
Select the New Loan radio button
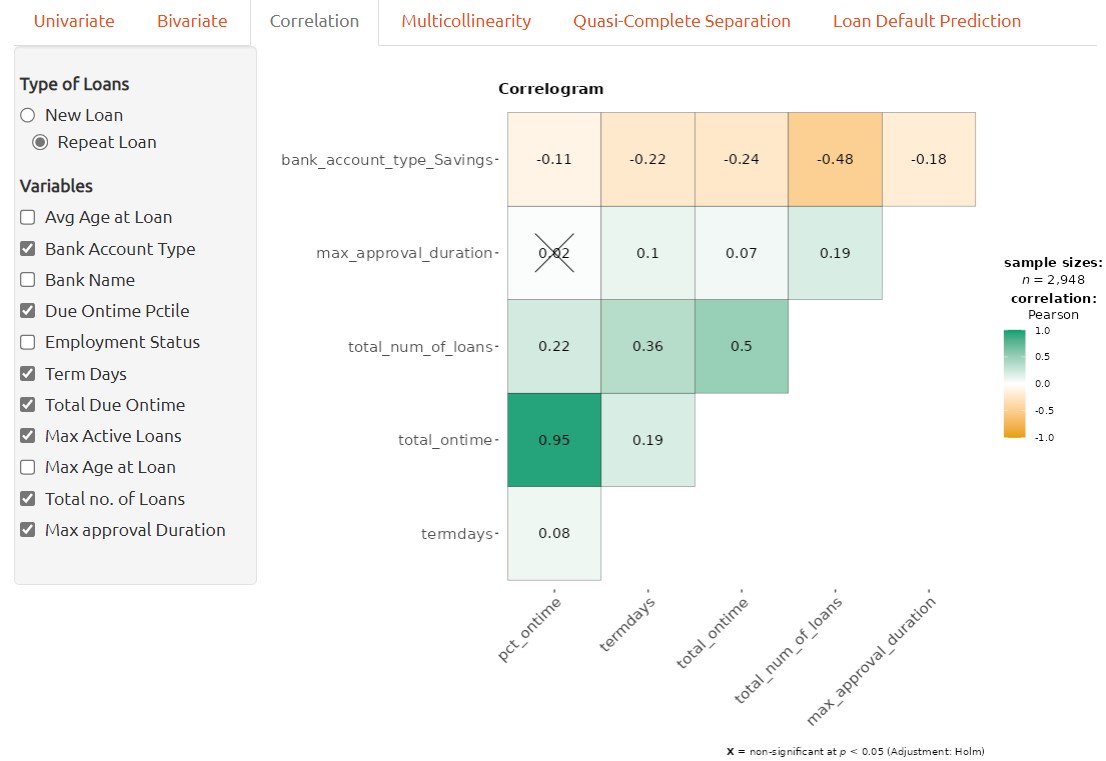(x=28, y=115)
